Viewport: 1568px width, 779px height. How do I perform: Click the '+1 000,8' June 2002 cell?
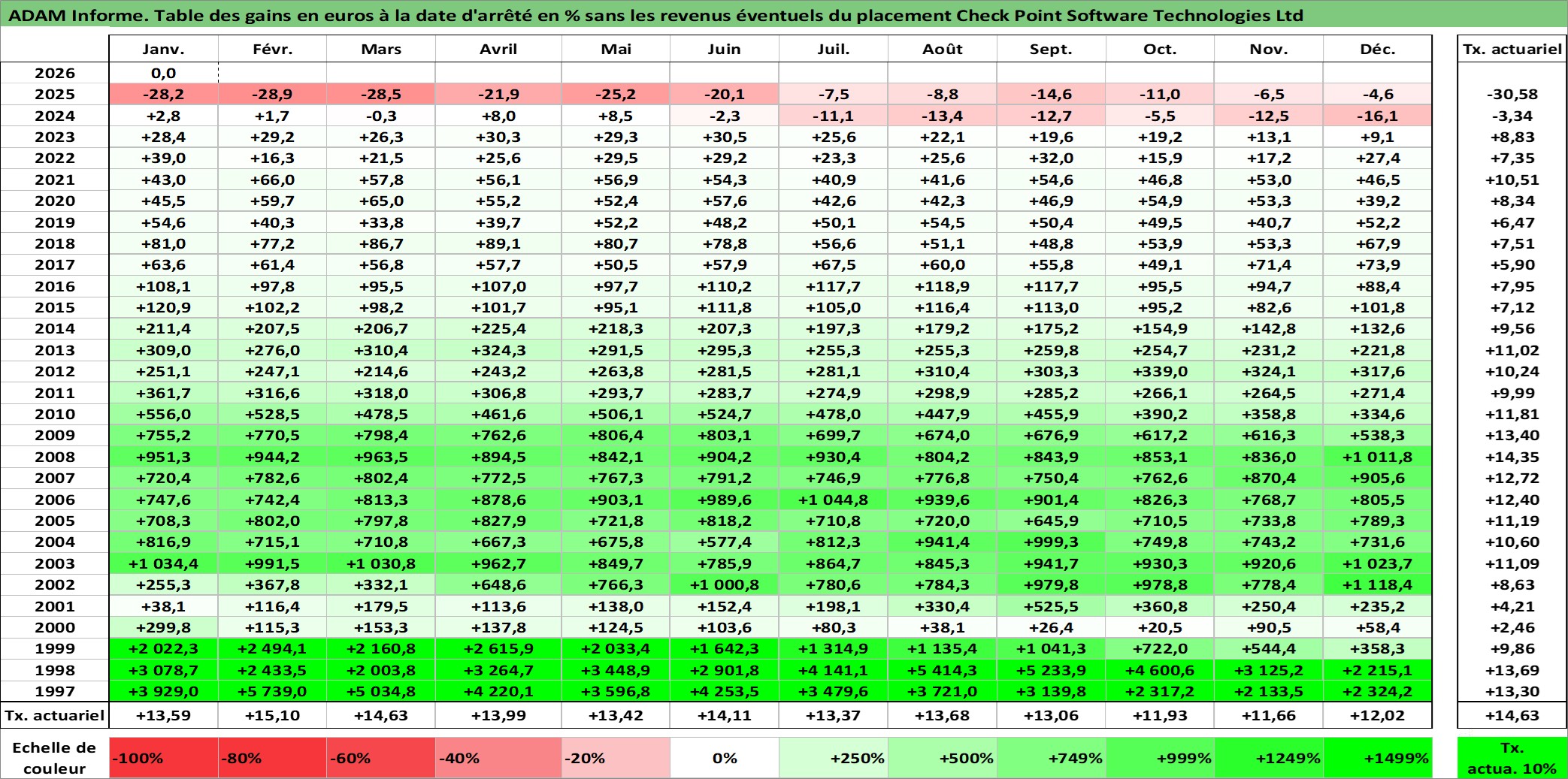[x=725, y=584]
